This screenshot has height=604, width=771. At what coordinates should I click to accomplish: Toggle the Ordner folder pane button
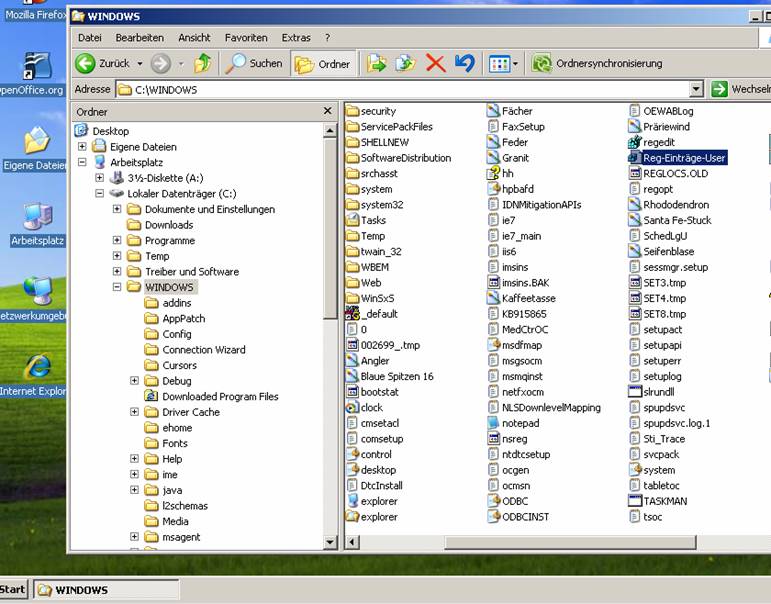click(x=323, y=64)
